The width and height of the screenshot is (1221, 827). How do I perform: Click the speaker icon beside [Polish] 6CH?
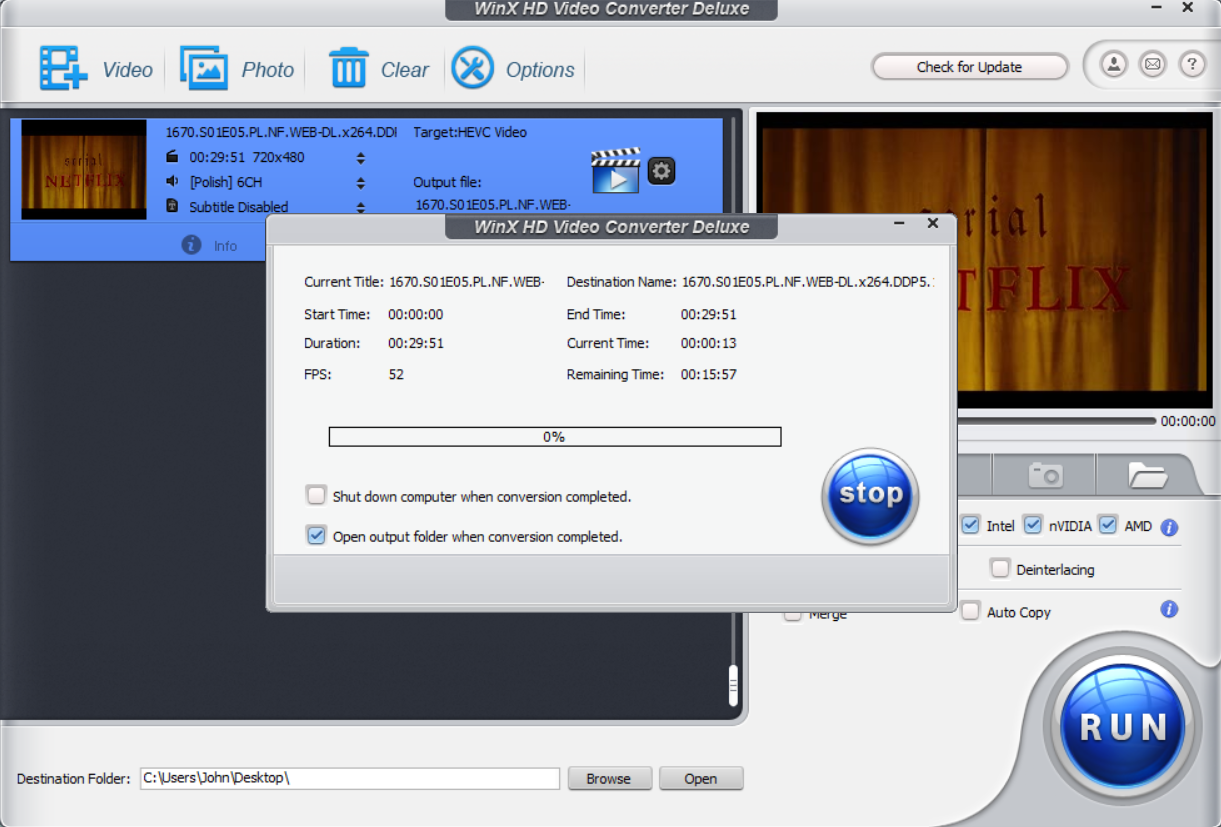tap(172, 182)
